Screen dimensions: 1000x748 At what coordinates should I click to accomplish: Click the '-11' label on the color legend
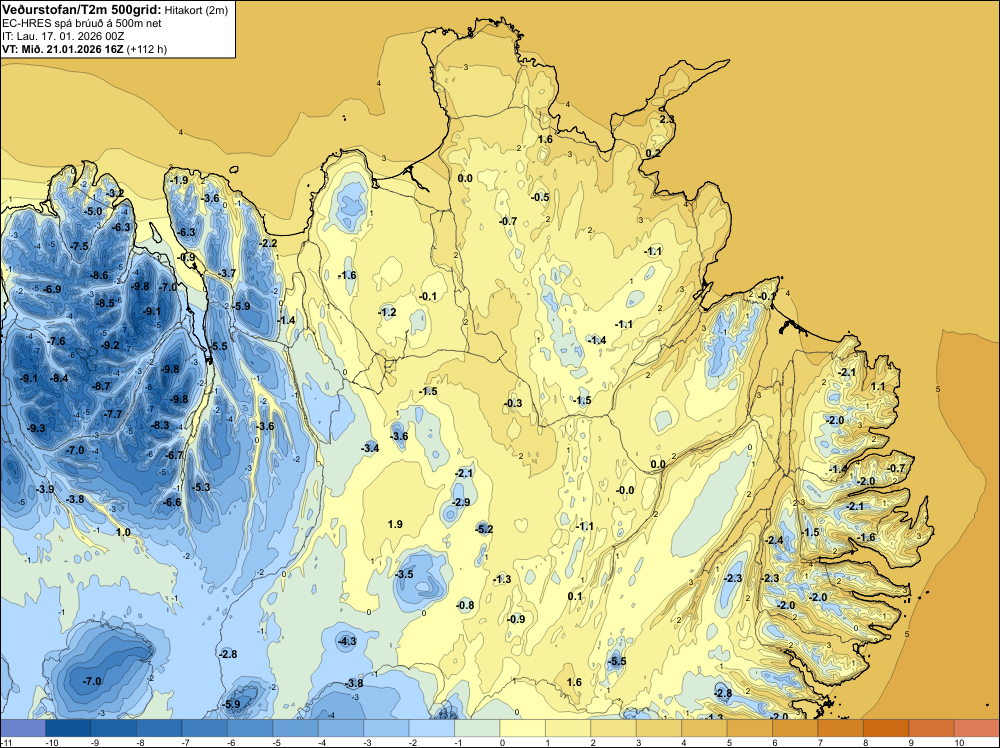click(6, 742)
